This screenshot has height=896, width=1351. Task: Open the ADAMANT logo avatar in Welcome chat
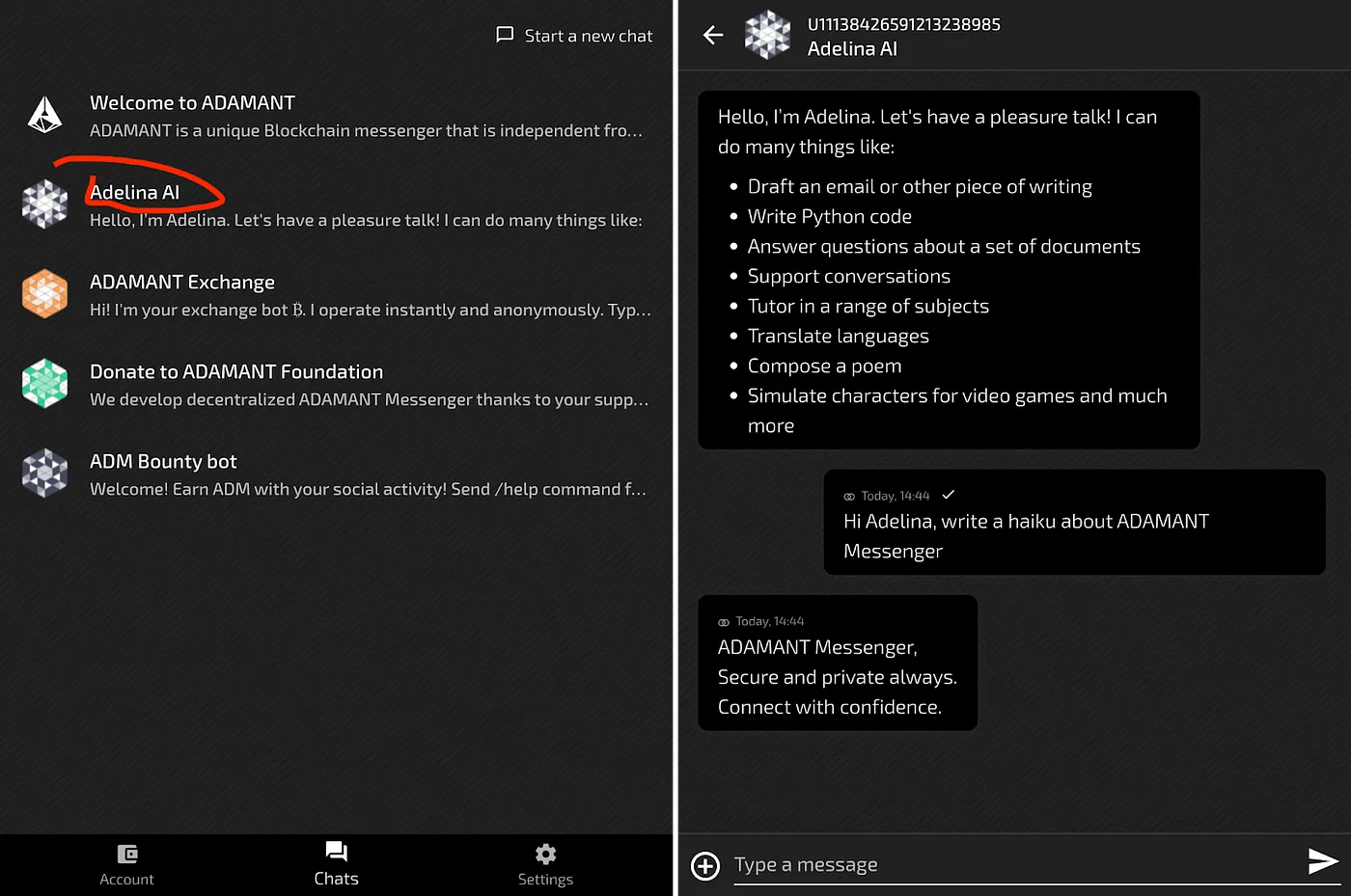click(x=44, y=115)
